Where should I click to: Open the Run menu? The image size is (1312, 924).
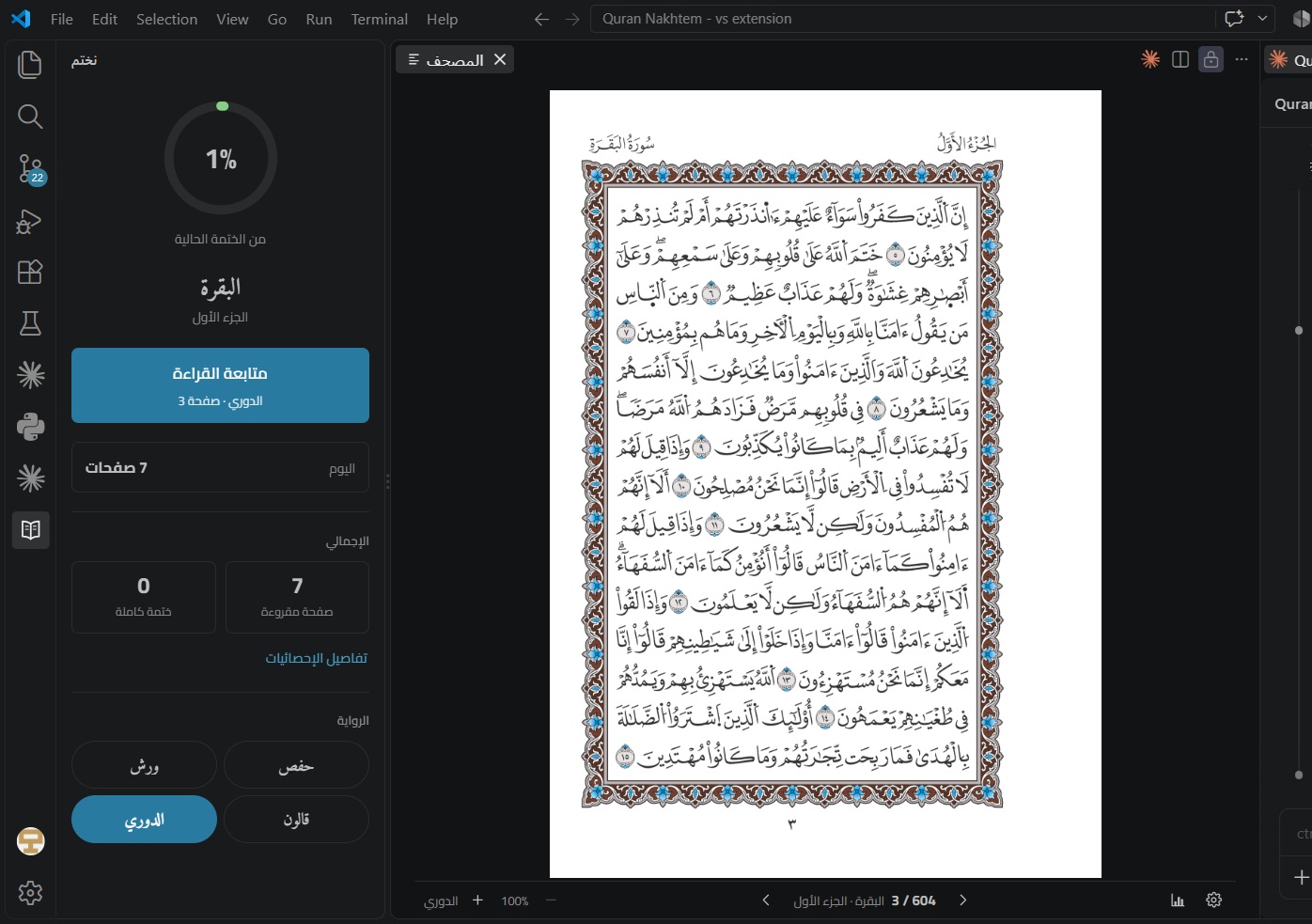click(320, 19)
